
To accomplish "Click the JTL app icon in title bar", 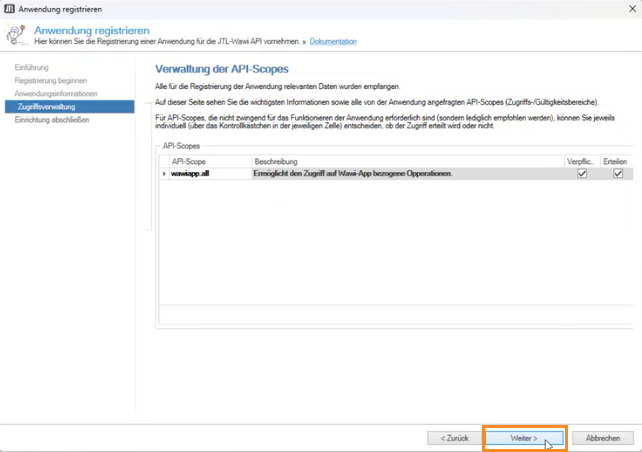I will (9, 9).
